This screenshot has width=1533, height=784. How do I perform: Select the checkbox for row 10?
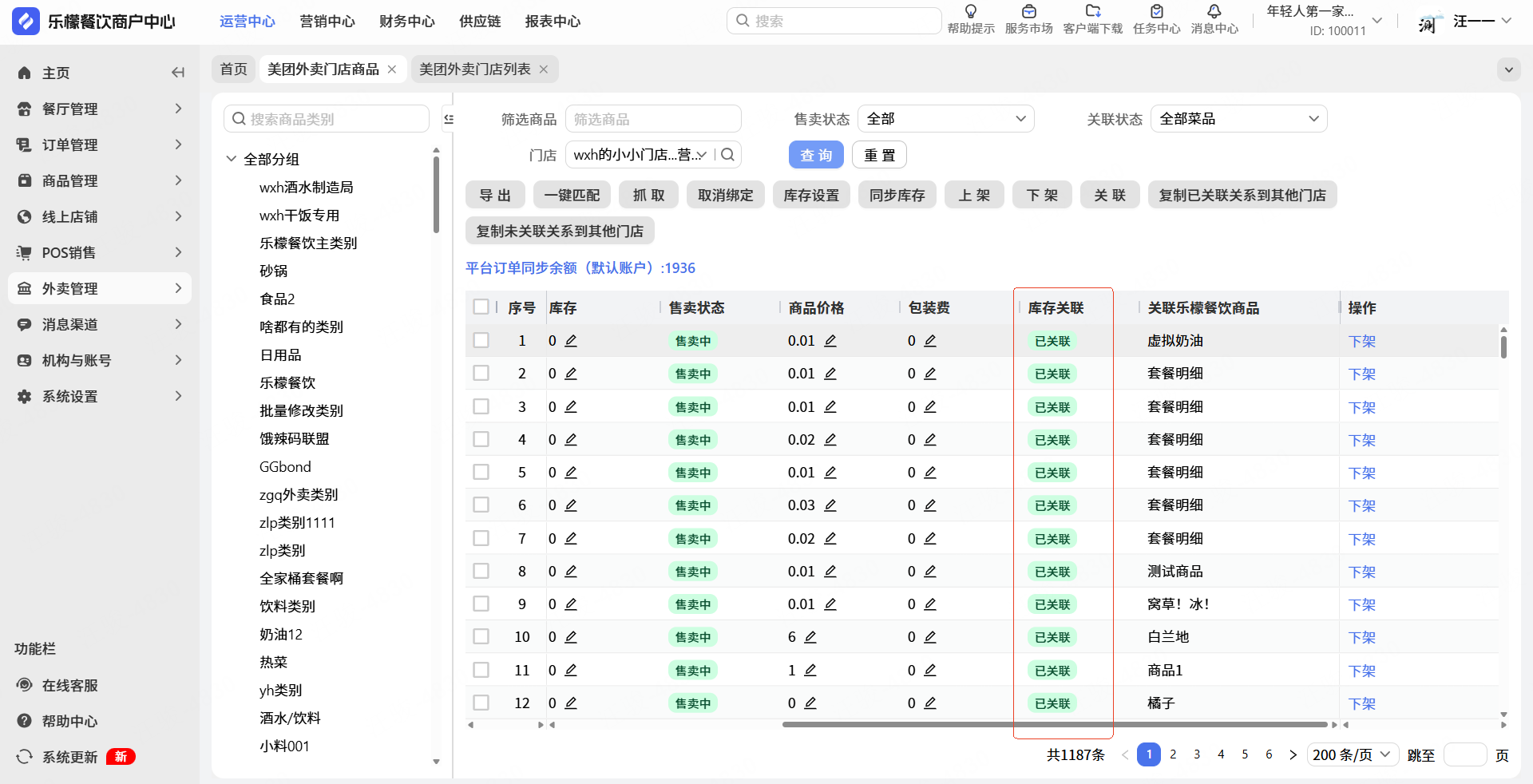point(481,637)
